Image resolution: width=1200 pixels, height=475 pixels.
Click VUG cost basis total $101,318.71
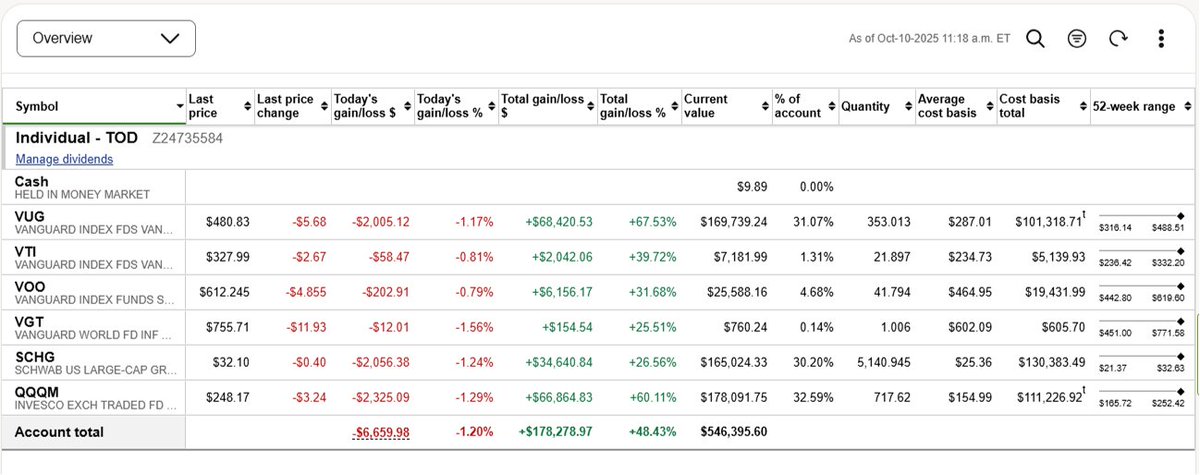coord(1050,222)
